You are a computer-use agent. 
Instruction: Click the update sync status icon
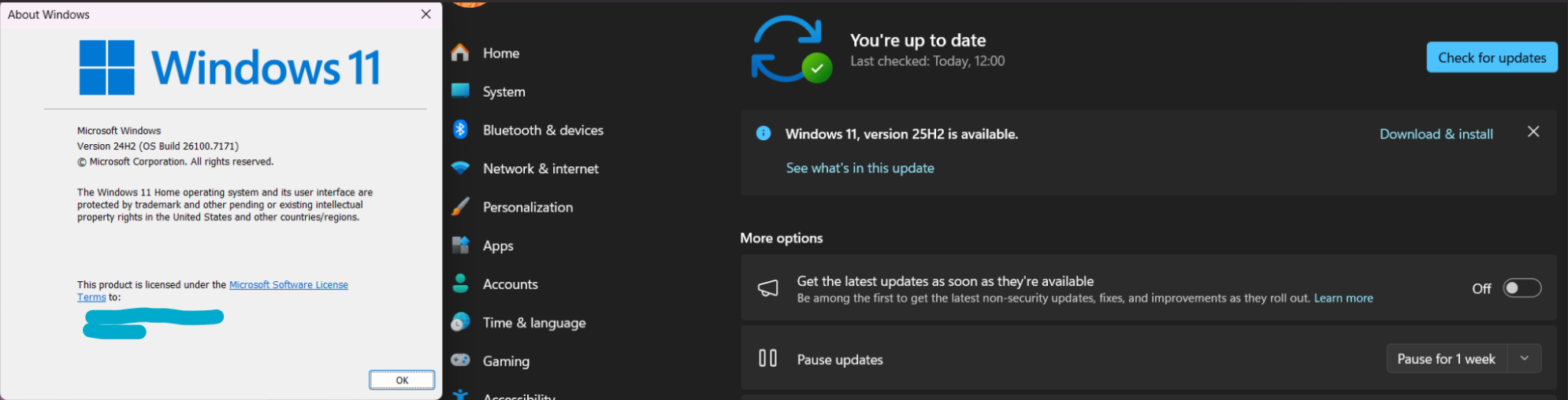[x=790, y=49]
